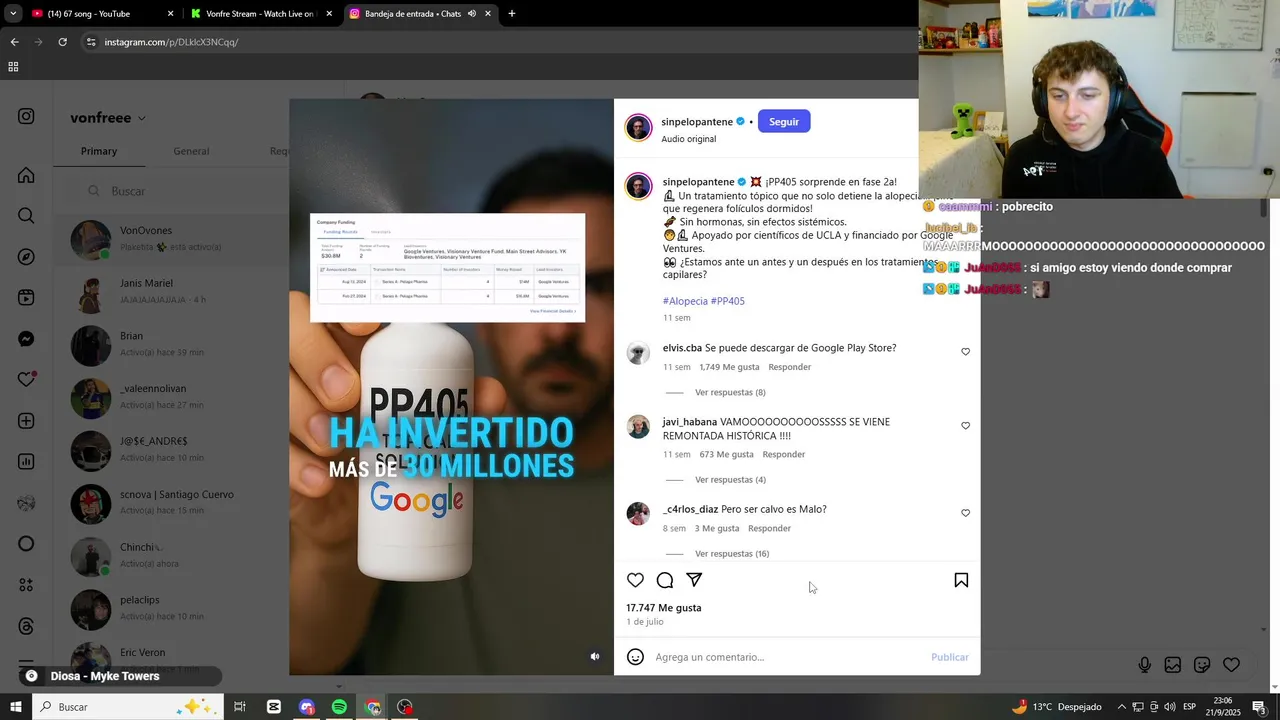
Task: Like the post with heart icon
Action: (635, 580)
